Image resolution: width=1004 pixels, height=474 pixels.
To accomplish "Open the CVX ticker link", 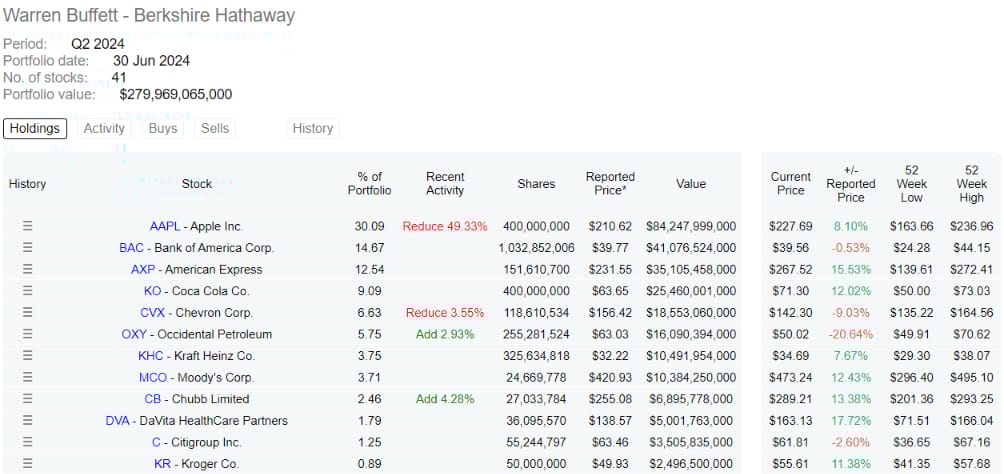I will coord(152,313).
